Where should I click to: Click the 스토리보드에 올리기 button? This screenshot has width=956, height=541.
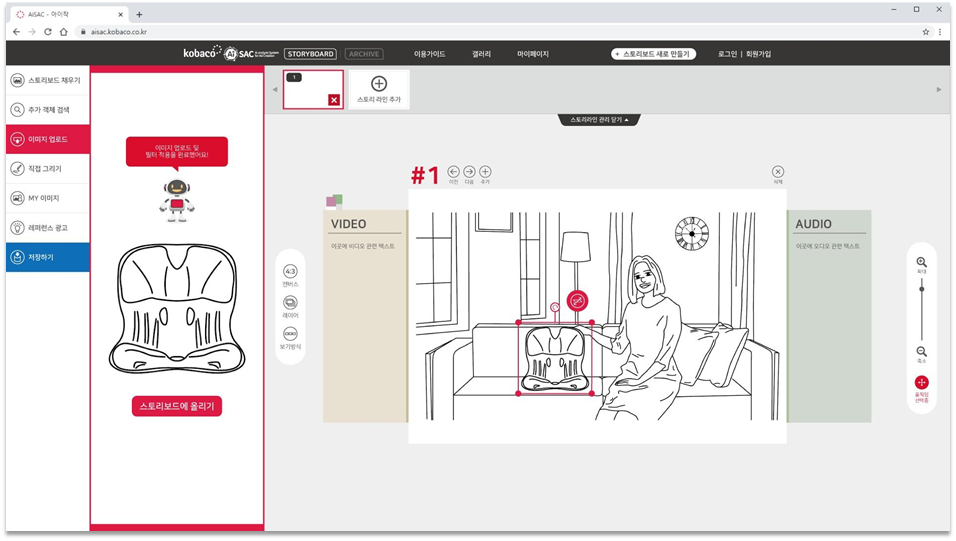(x=177, y=405)
